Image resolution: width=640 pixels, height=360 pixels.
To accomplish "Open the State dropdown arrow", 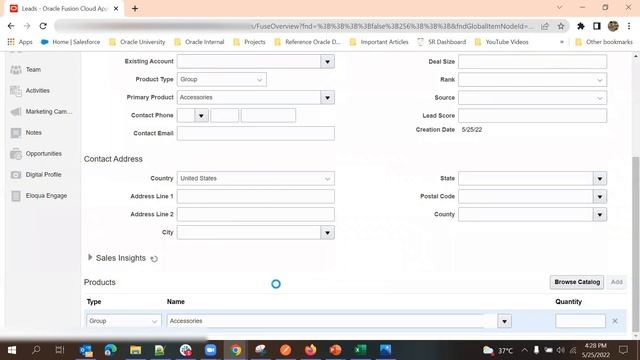I will click(x=600, y=178).
